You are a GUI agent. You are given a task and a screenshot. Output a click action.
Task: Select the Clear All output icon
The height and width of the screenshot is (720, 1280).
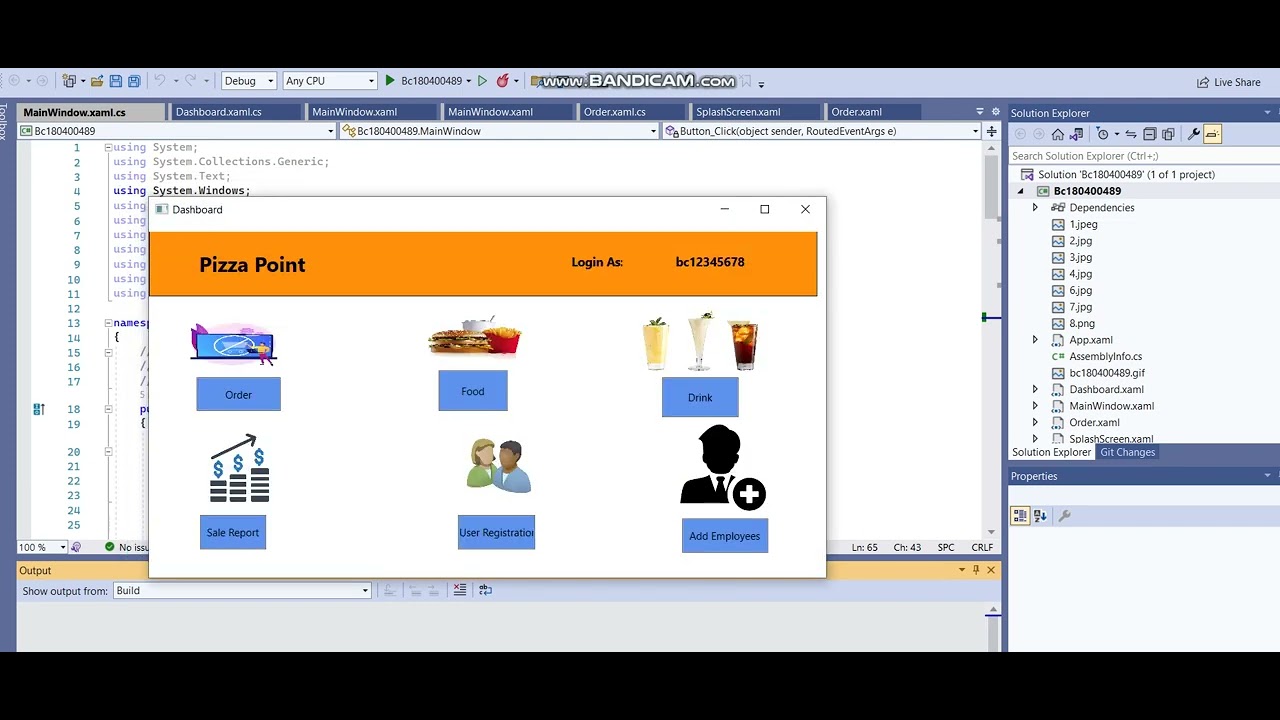click(x=460, y=590)
